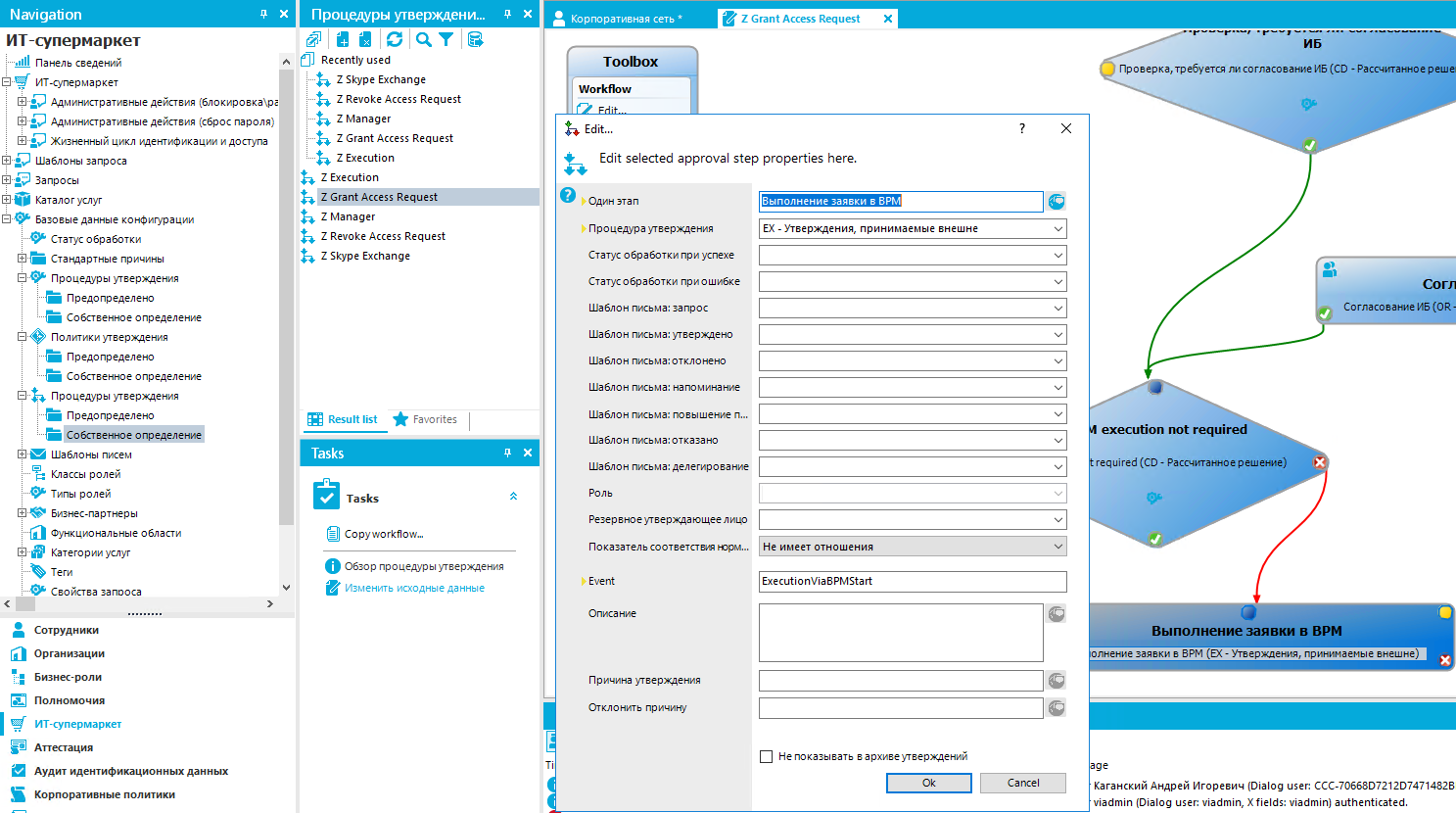Click the search magnifier icon in procedures toolbar
Screen dimensions: 1456x813
click(423, 39)
